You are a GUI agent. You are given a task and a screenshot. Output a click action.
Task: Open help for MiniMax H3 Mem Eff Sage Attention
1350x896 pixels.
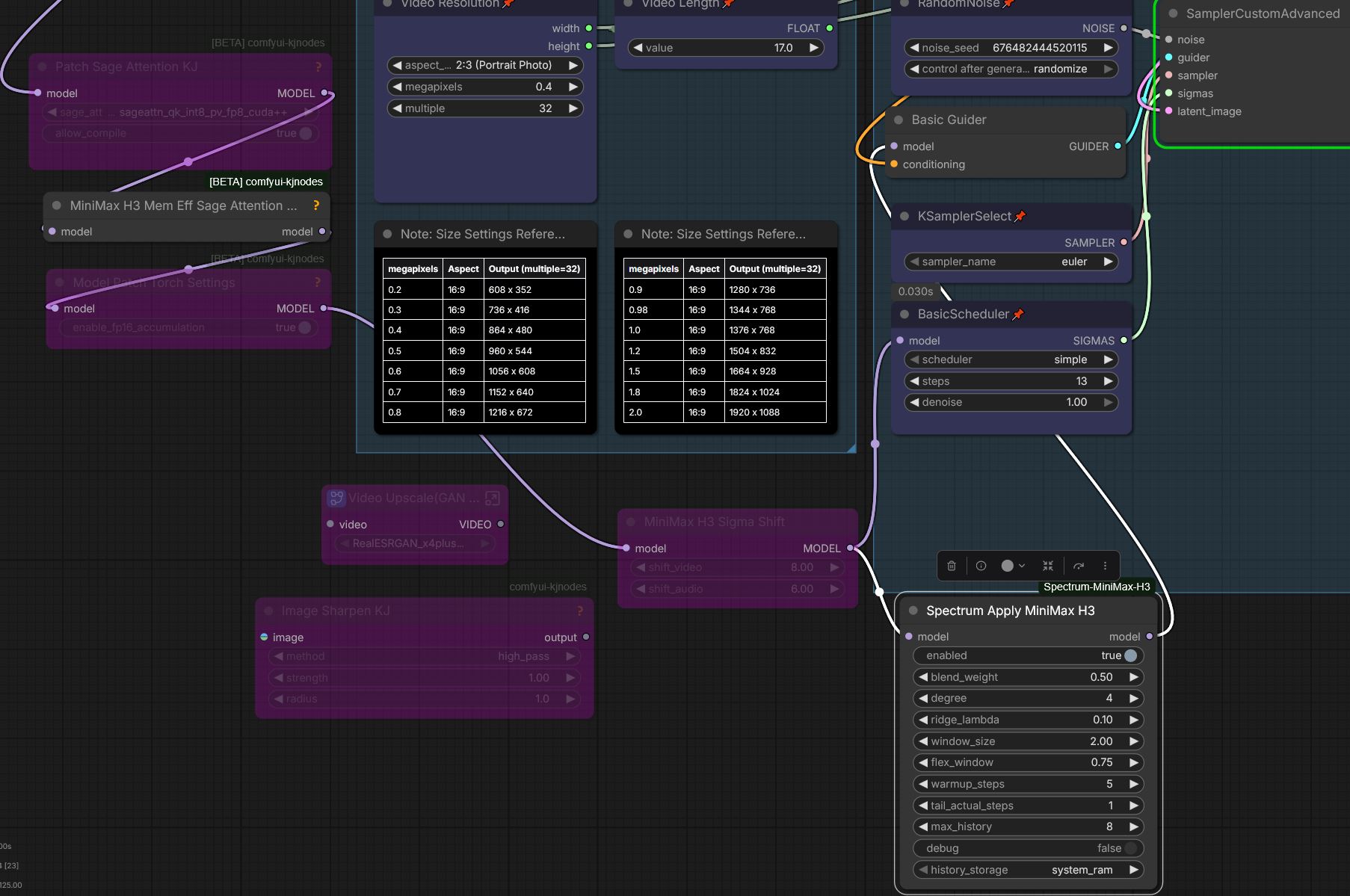(316, 206)
